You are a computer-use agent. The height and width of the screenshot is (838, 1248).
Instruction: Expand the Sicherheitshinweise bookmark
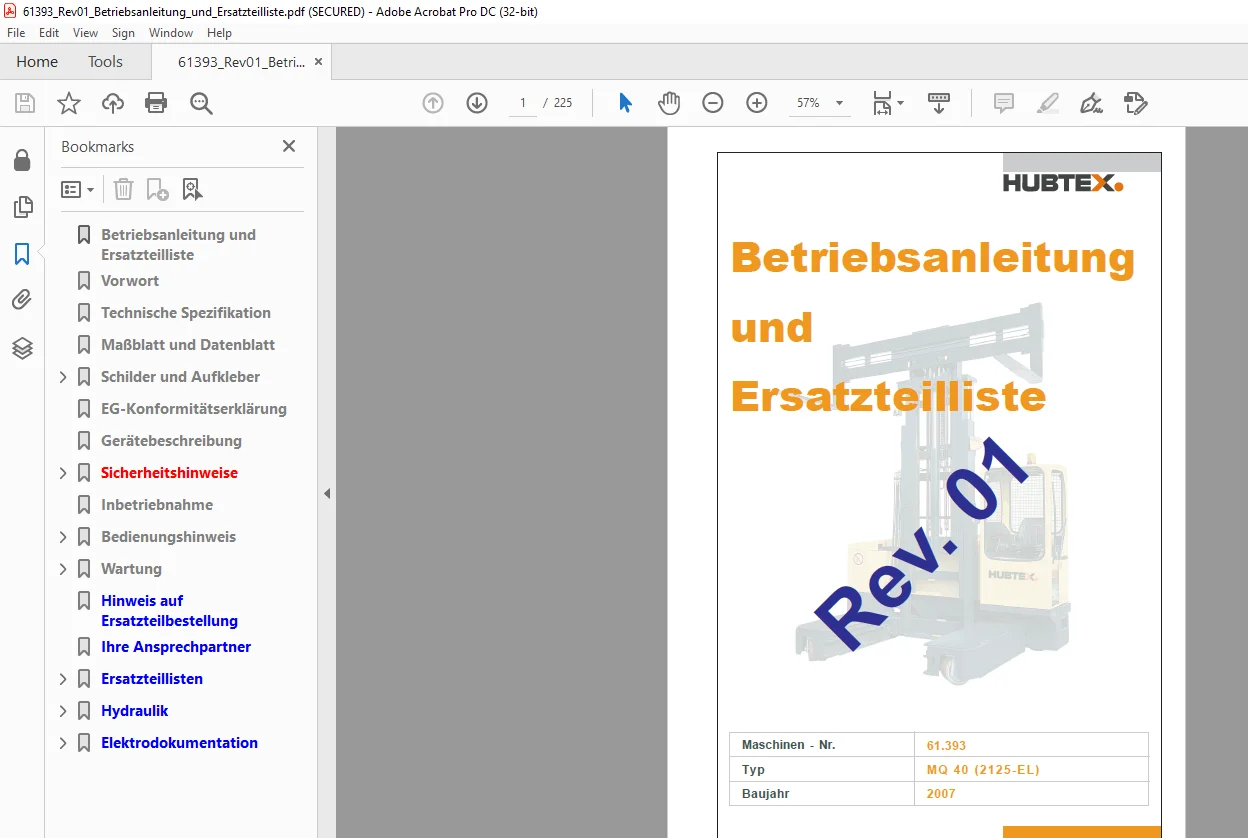(x=63, y=473)
